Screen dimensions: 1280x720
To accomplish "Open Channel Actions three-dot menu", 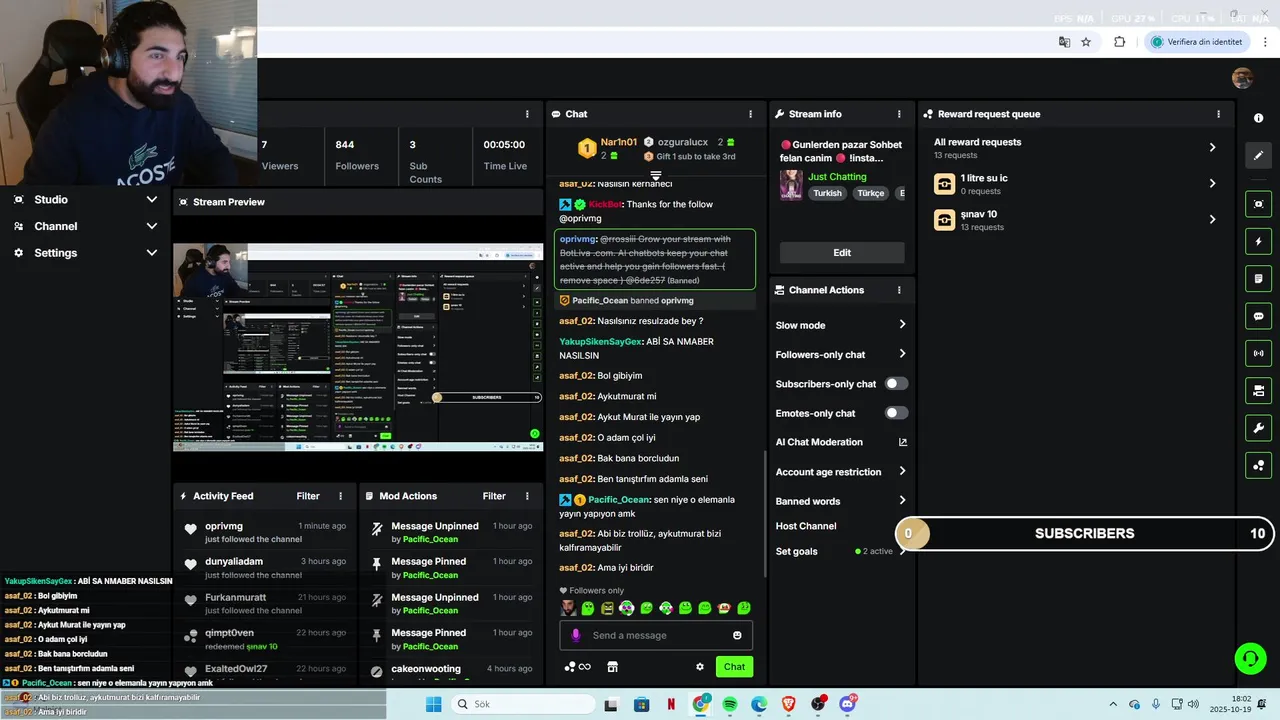I will pyautogui.click(x=899, y=290).
